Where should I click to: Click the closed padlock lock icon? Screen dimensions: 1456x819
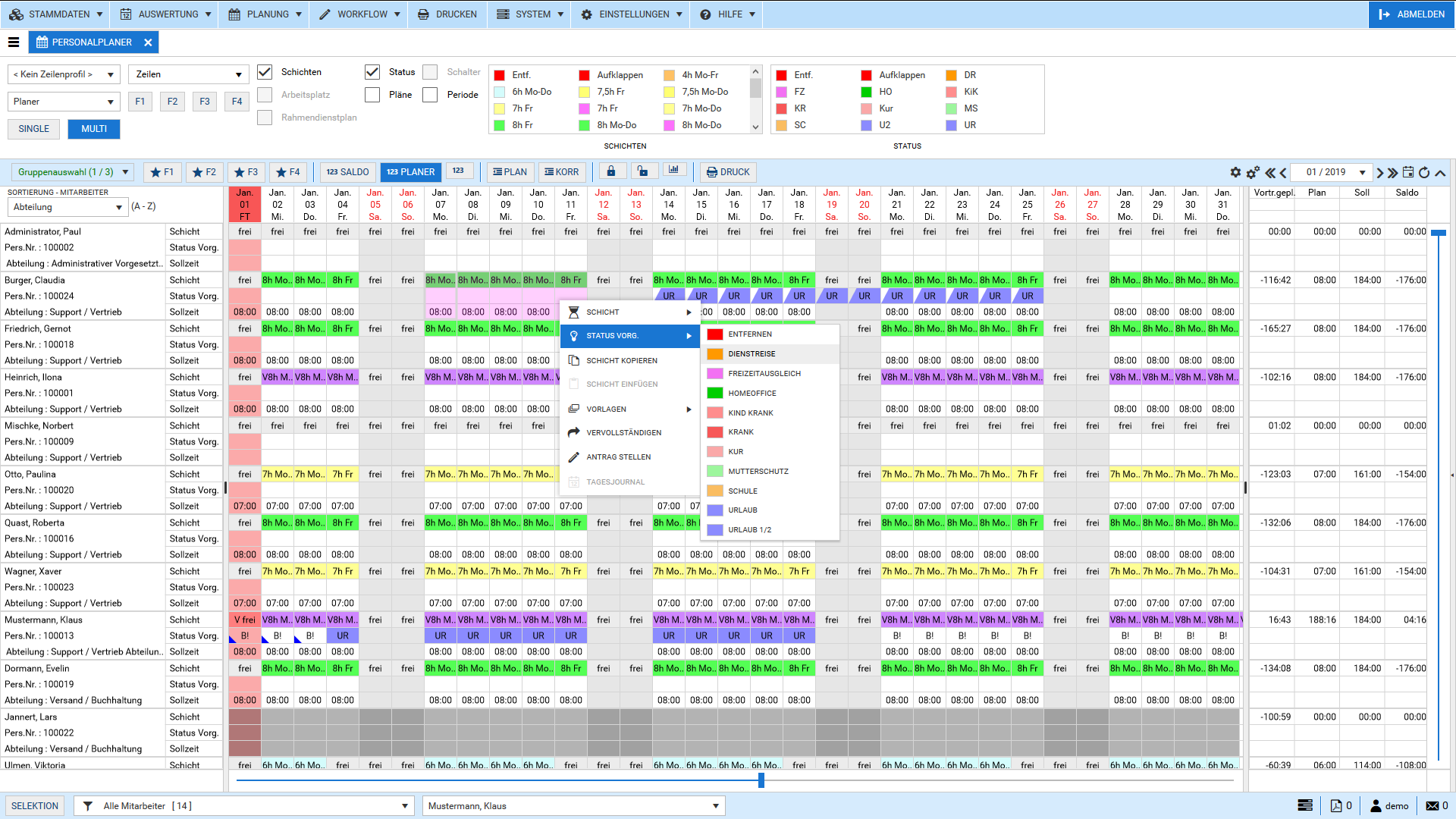(x=611, y=171)
